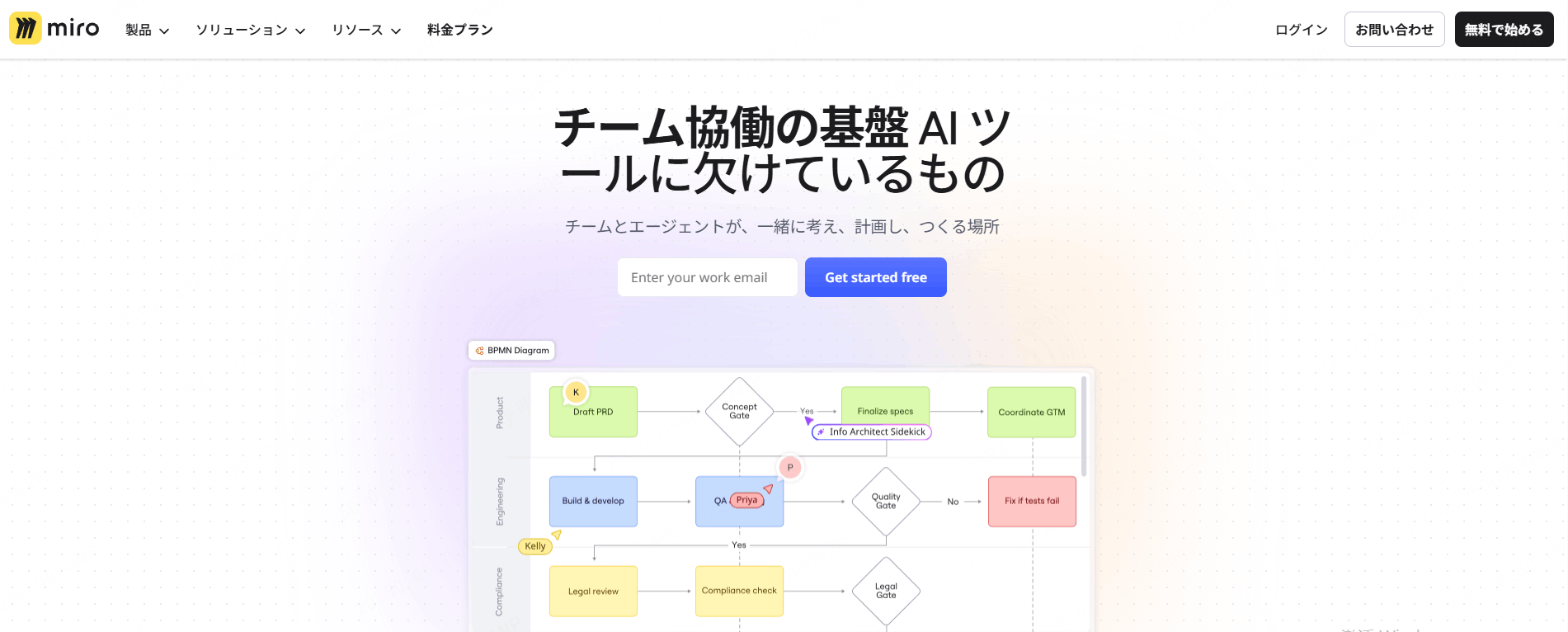This screenshot has width=1568, height=632.
Task: Click the お問い合わせ button
Action: (x=1394, y=30)
